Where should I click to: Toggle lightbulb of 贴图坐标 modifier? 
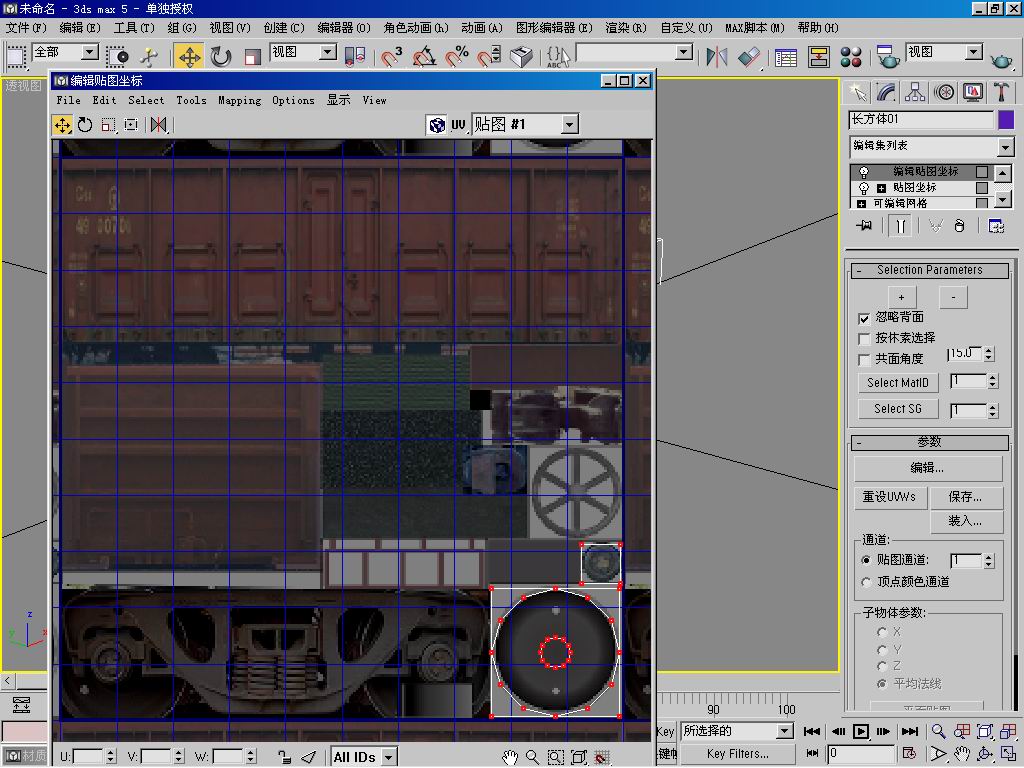[x=864, y=188]
